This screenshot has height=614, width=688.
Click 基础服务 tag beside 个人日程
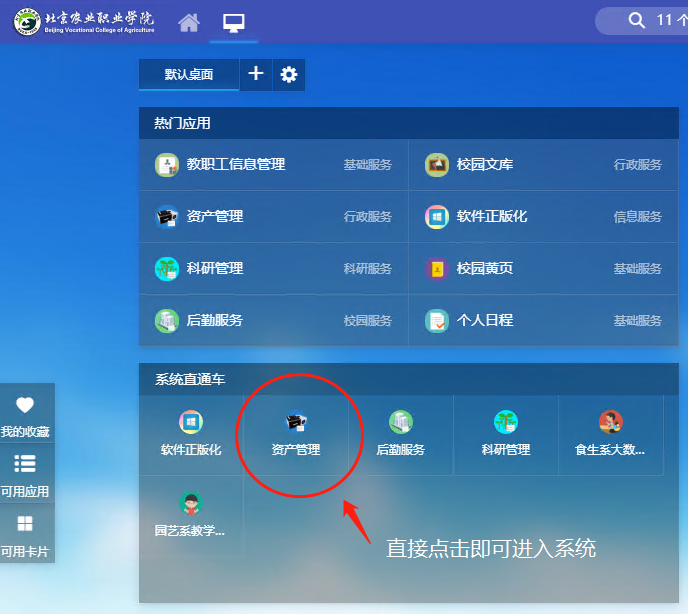pos(638,321)
